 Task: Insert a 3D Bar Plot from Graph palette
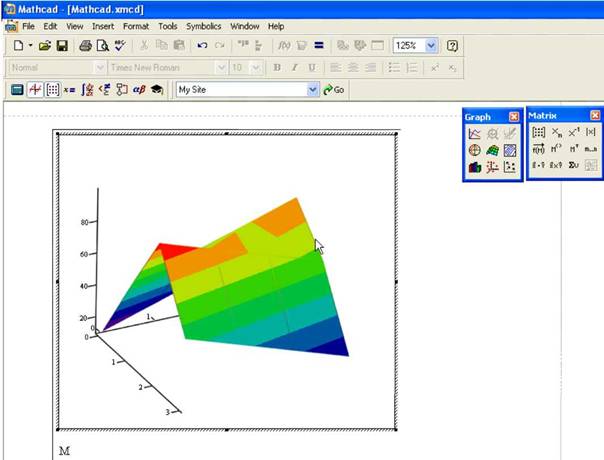coord(475,167)
